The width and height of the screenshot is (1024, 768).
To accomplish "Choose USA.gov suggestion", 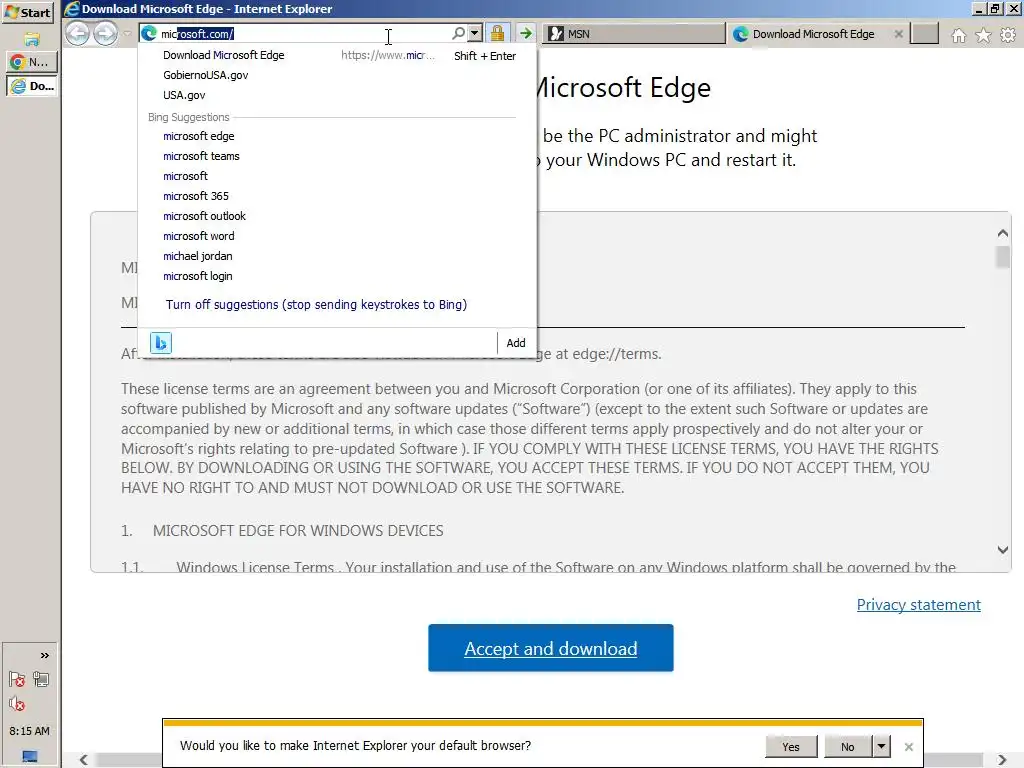I will (339, 95).
